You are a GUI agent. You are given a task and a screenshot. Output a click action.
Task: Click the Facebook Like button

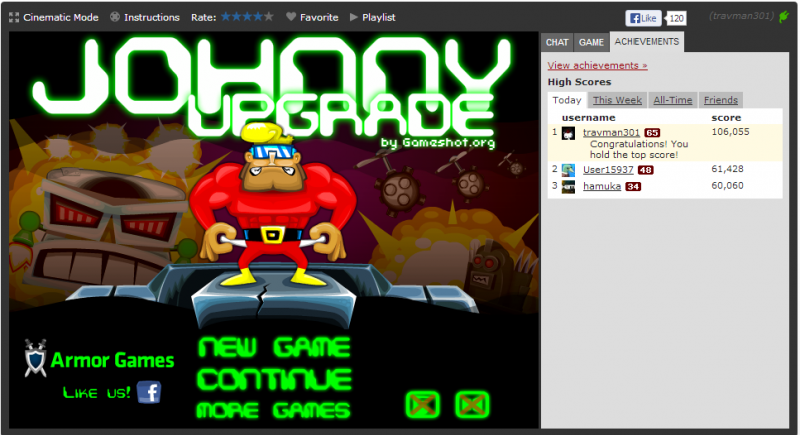pos(643,18)
